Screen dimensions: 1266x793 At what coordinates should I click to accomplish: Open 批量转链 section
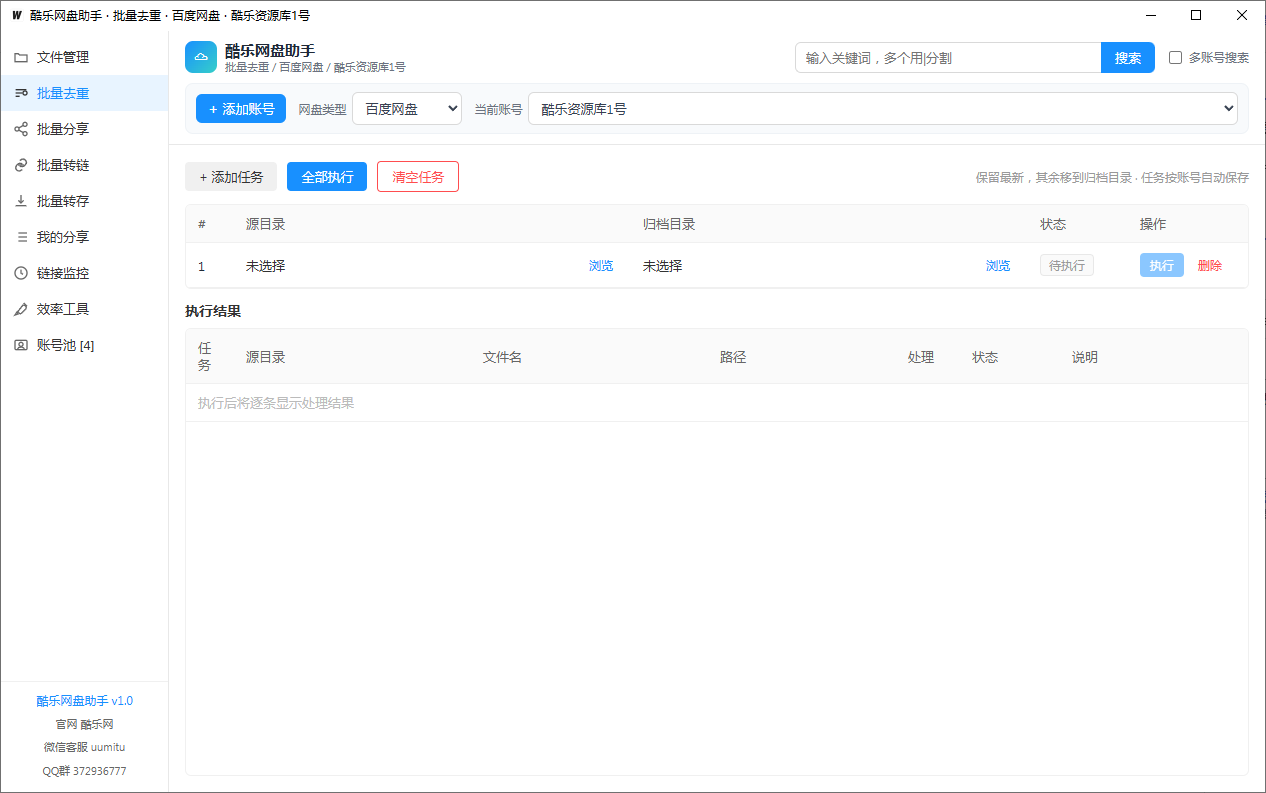click(x=84, y=165)
